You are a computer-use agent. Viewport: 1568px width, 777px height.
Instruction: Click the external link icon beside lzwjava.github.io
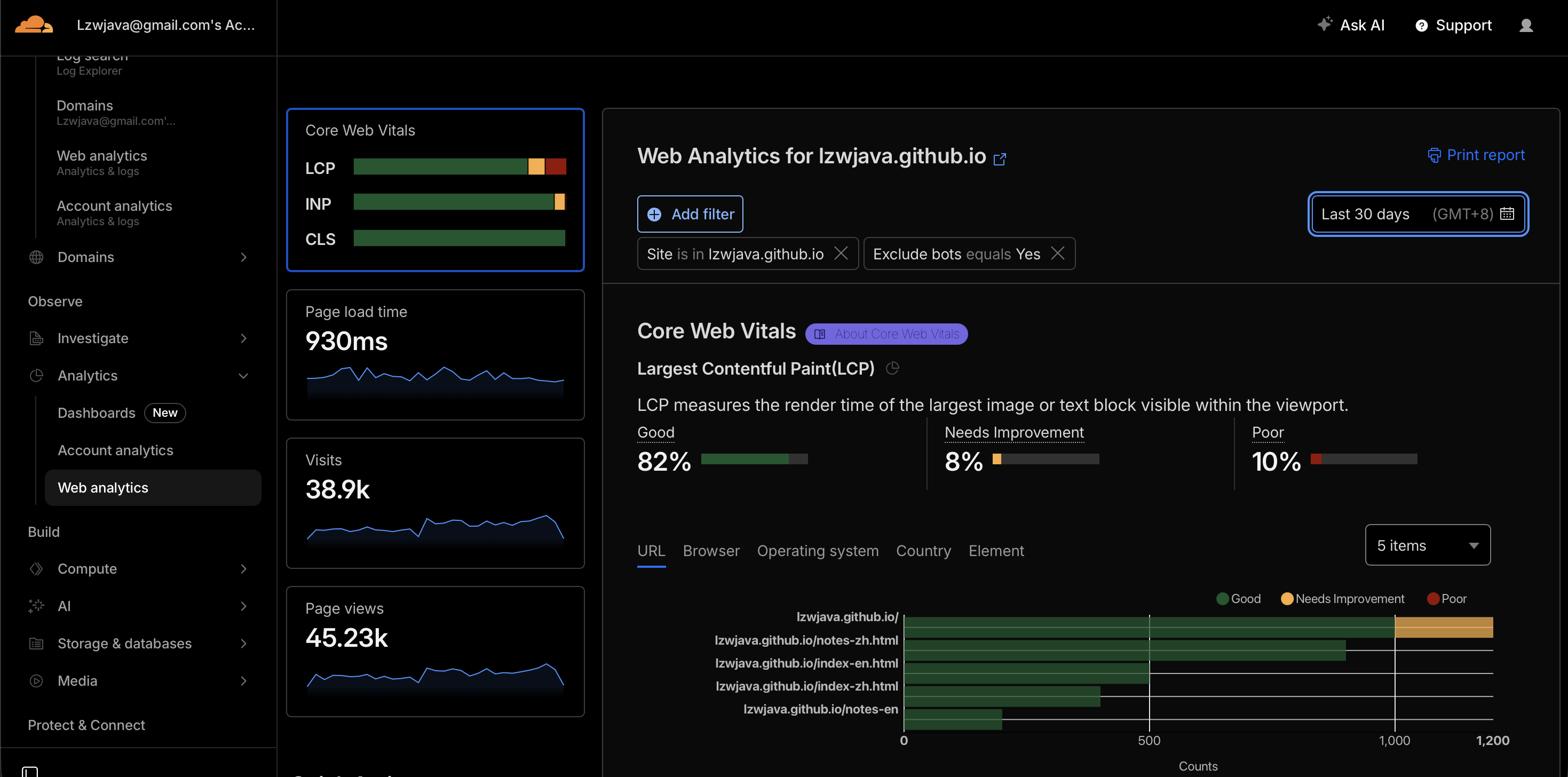pyautogui.click(x=1000, y=159)
